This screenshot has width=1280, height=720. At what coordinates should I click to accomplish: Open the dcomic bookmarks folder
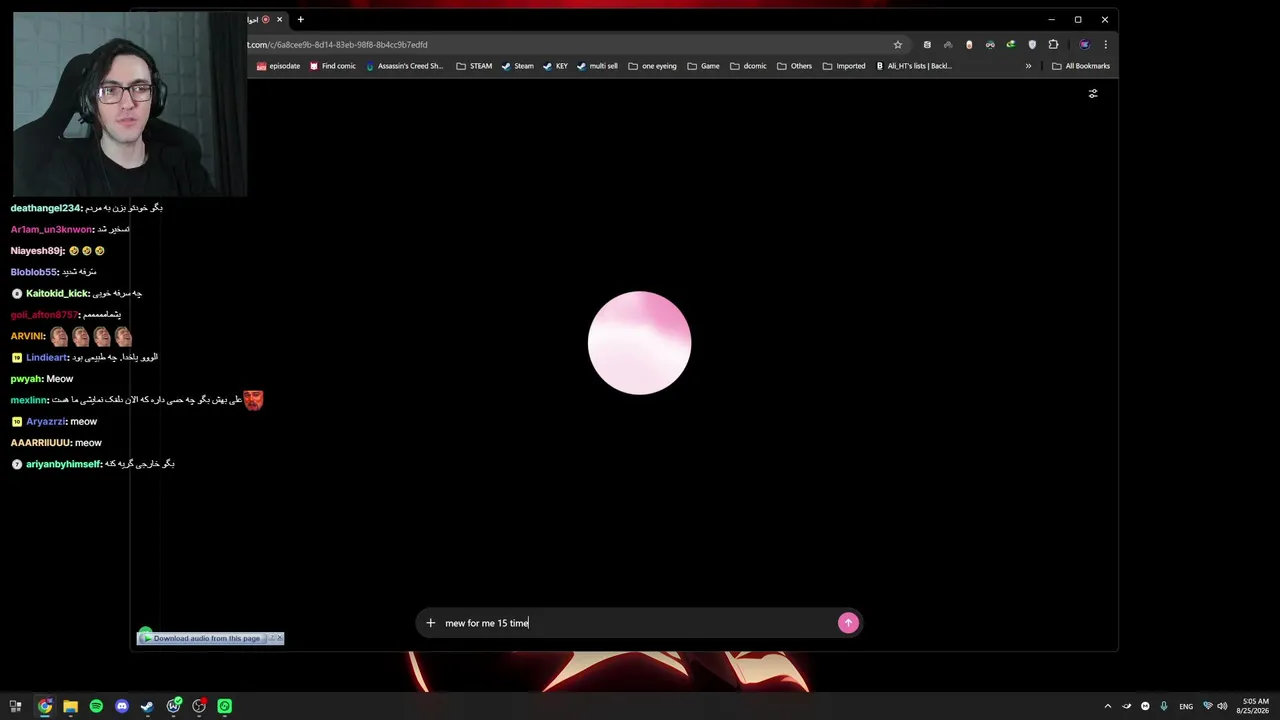click(748, 66)
